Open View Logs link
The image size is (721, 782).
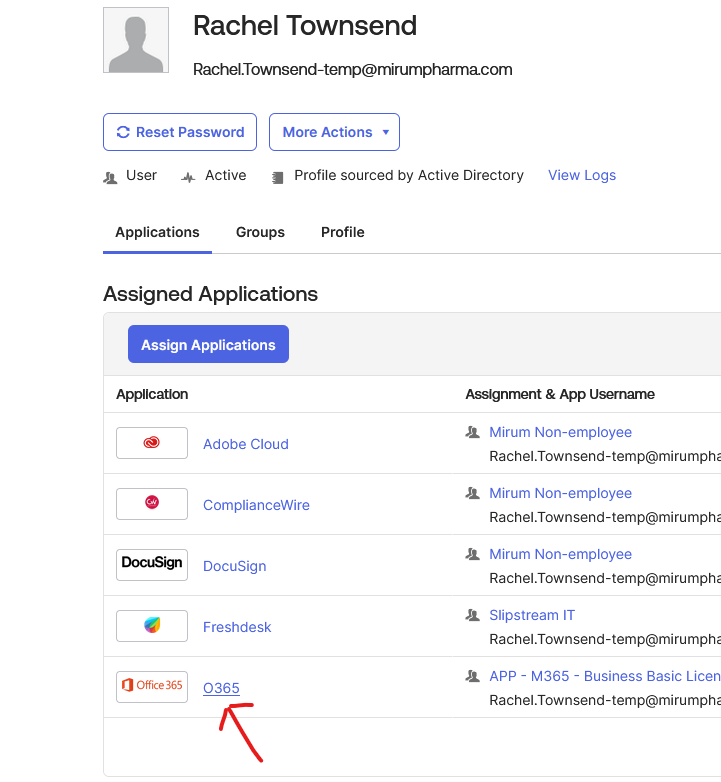tap(582, 175)
